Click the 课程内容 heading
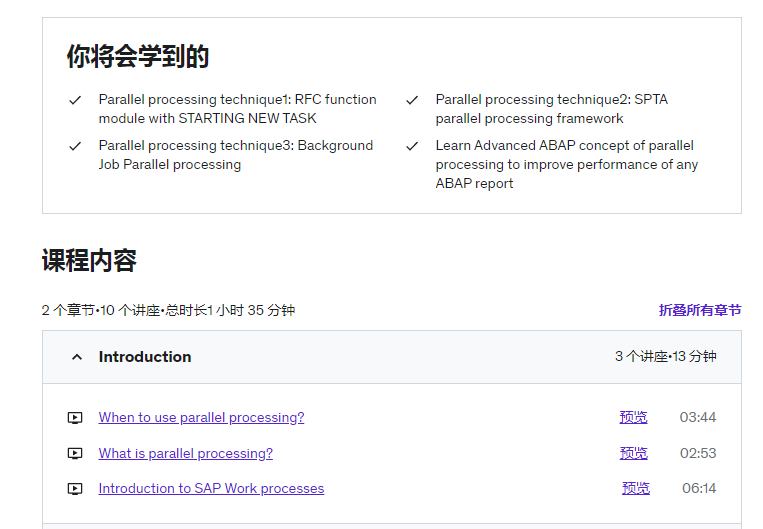The height and width of the screenshot is (529, 763). pos(89,260)
